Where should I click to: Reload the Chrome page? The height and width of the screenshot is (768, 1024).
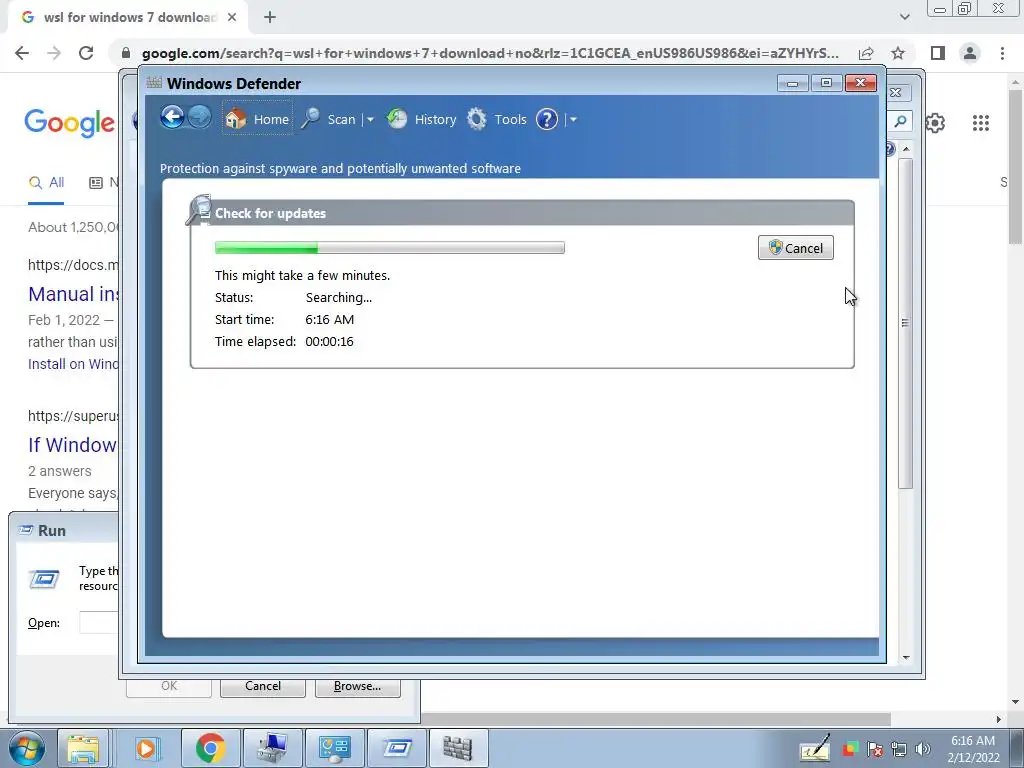click(86, 53)
